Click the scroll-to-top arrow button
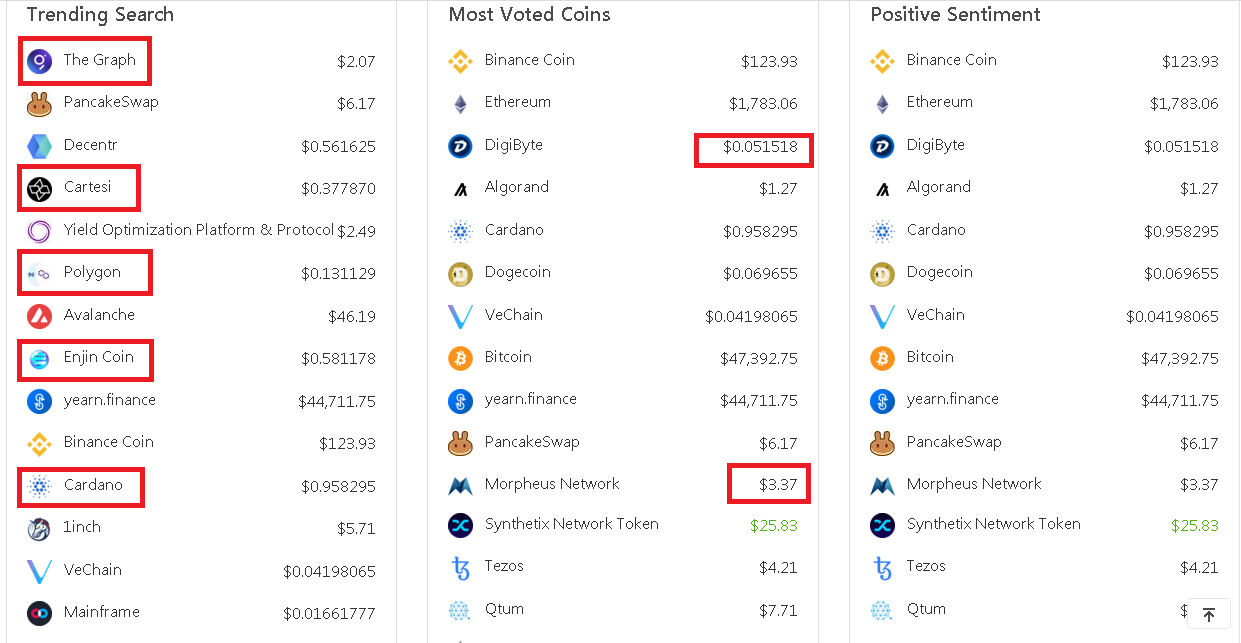Image resolution: width=1241 pixels, height=643 pixels. 1209,614
